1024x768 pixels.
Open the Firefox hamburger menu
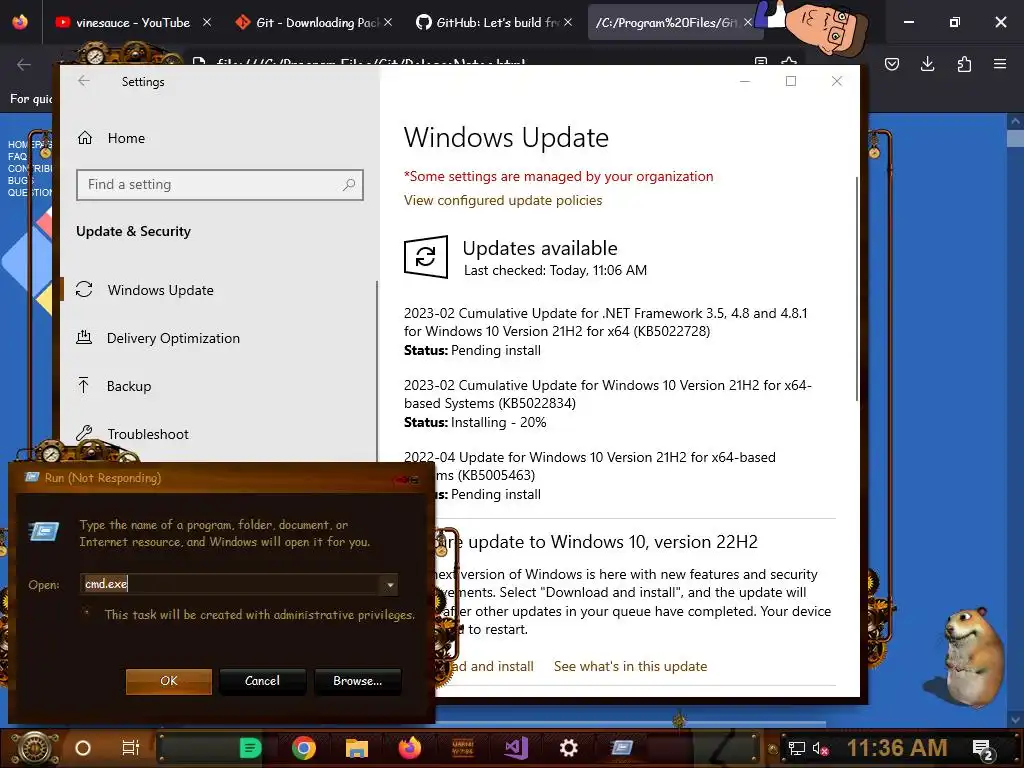(x=1000, y=64)
